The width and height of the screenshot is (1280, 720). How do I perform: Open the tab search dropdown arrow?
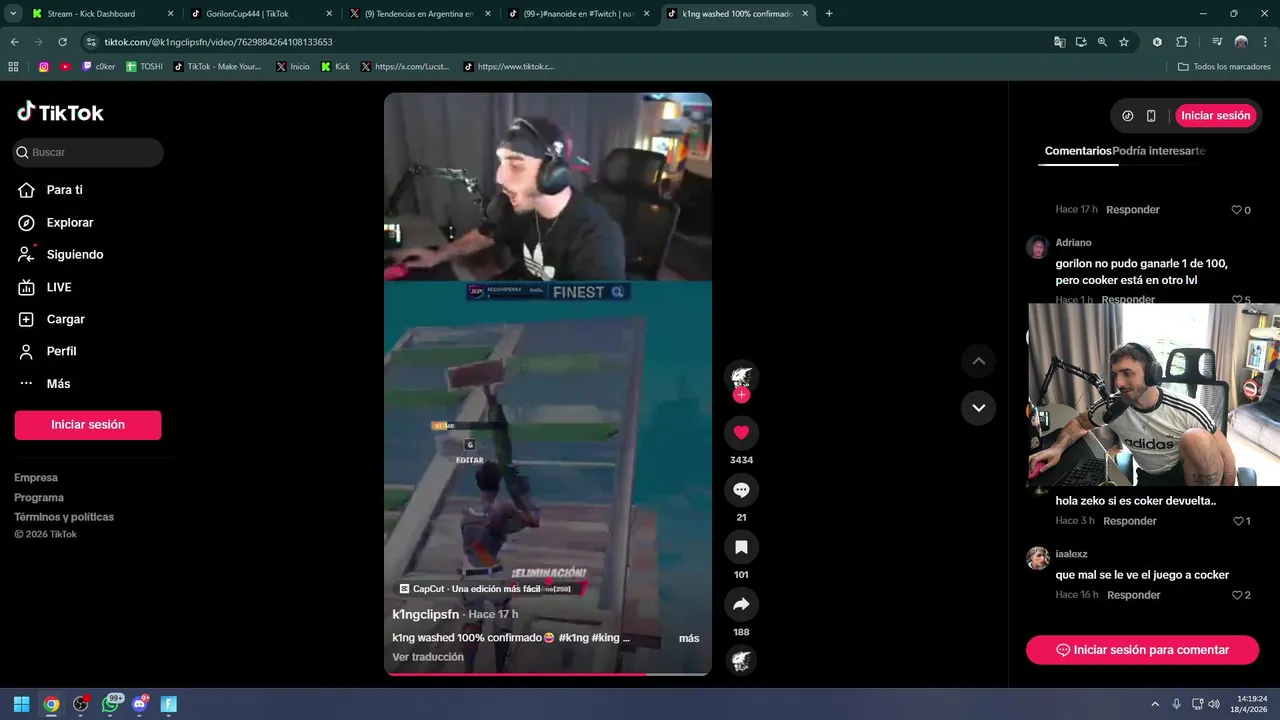pyautogui.click(x=12, y=14)
